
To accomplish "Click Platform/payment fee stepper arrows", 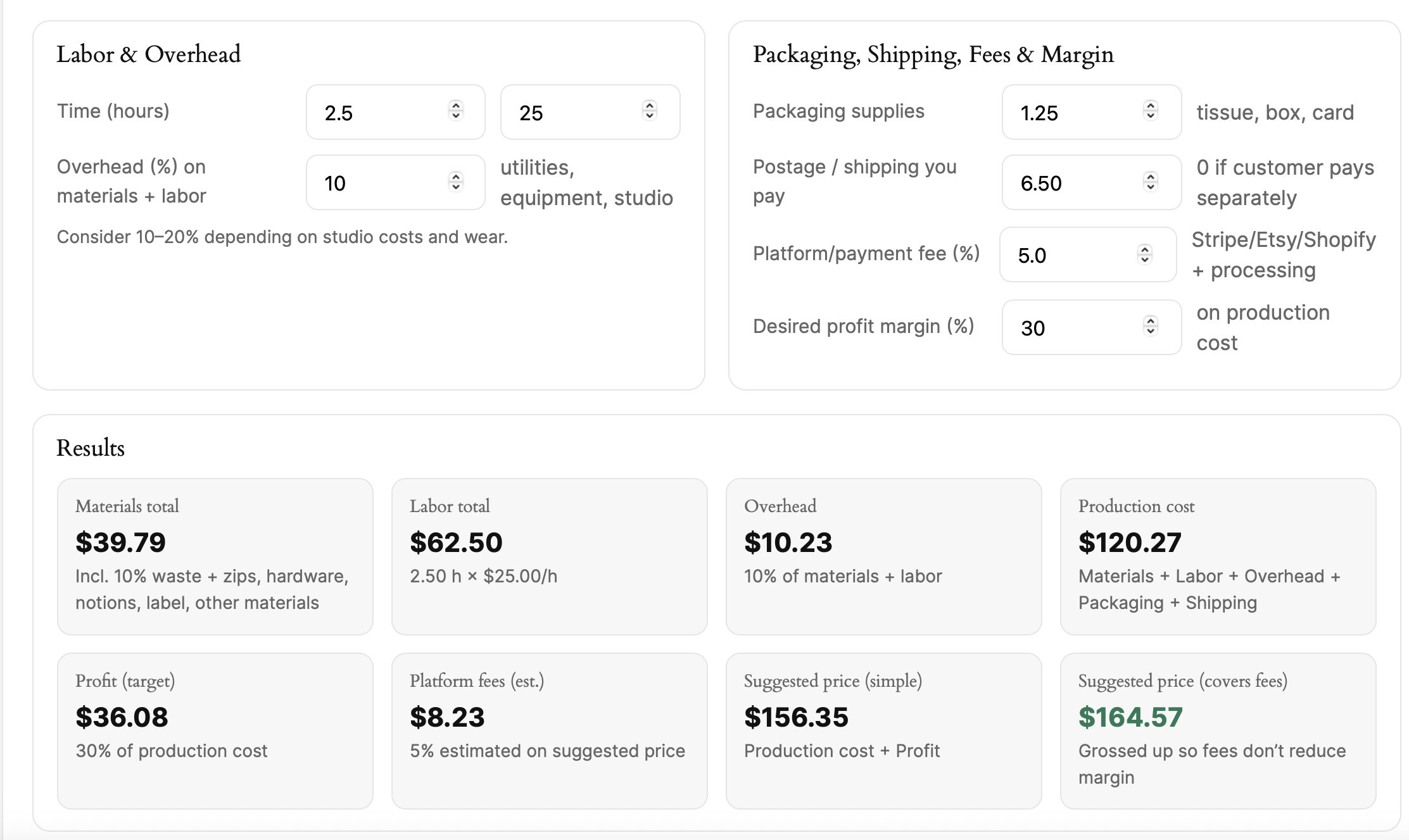I will coord(1144,254).
